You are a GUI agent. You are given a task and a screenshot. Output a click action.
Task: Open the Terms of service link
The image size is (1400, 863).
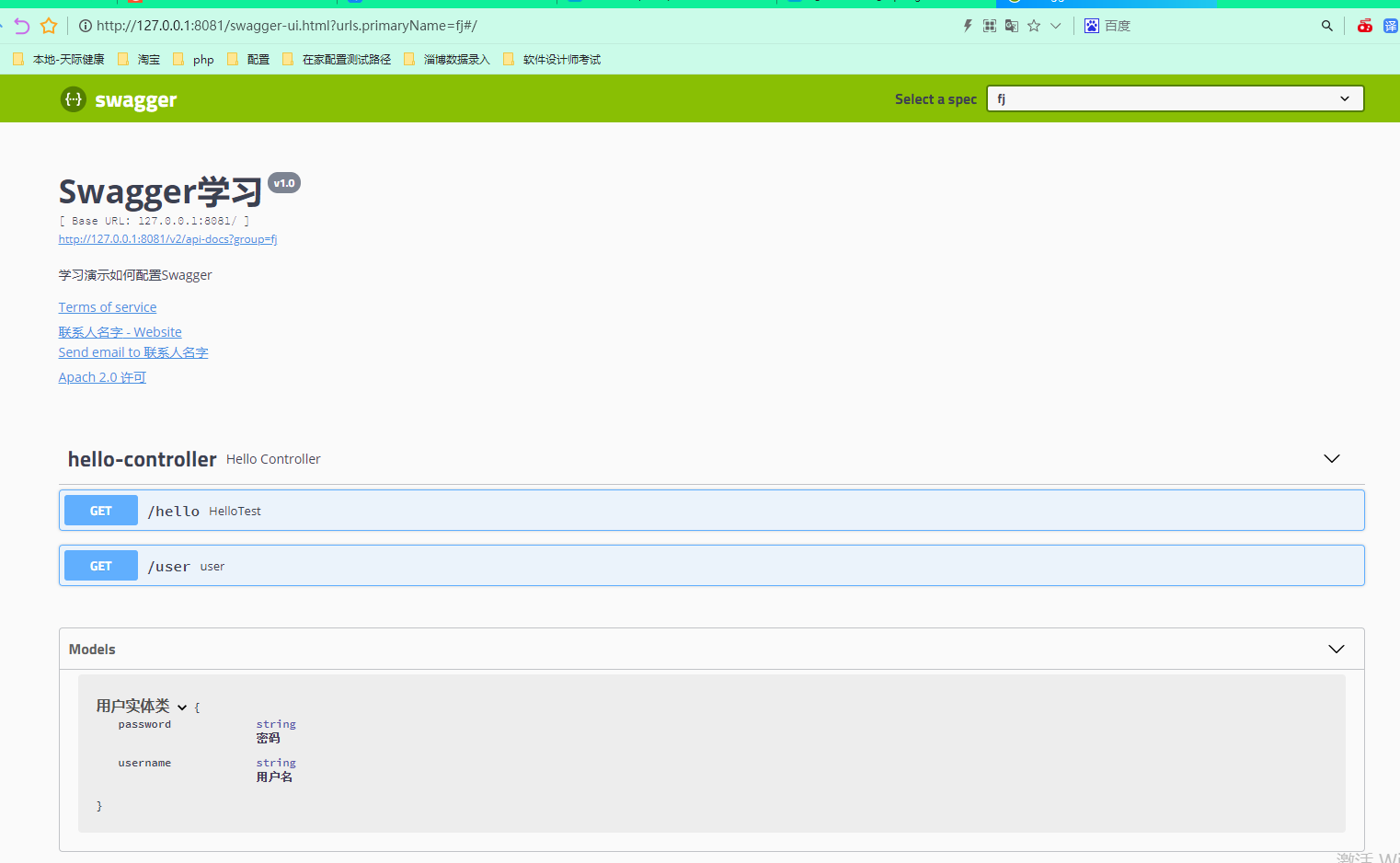[x=108, y=307]
